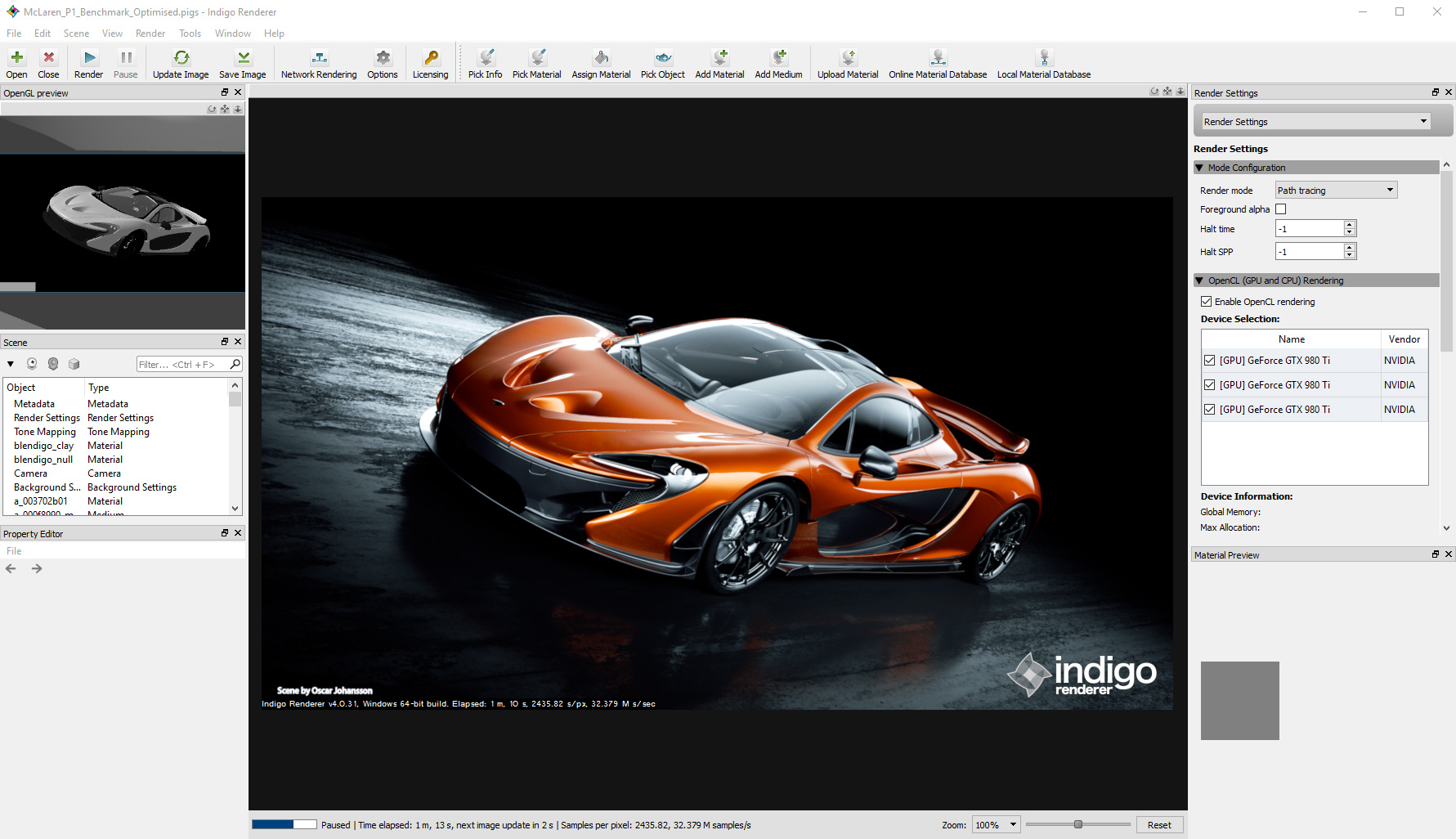Open the Tools menu
The width and height of the screenshot is (1456, 839).
[x=190, y=34]
